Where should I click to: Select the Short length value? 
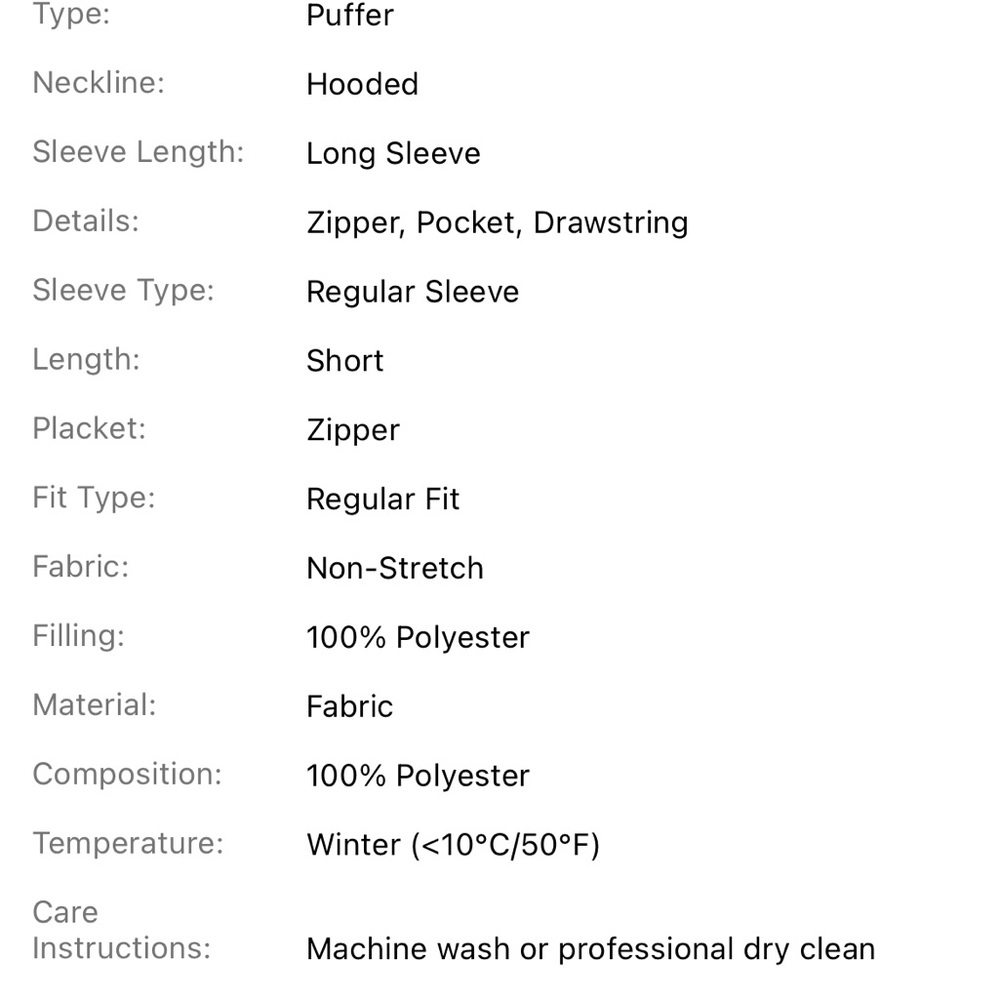tap(345, 361)
